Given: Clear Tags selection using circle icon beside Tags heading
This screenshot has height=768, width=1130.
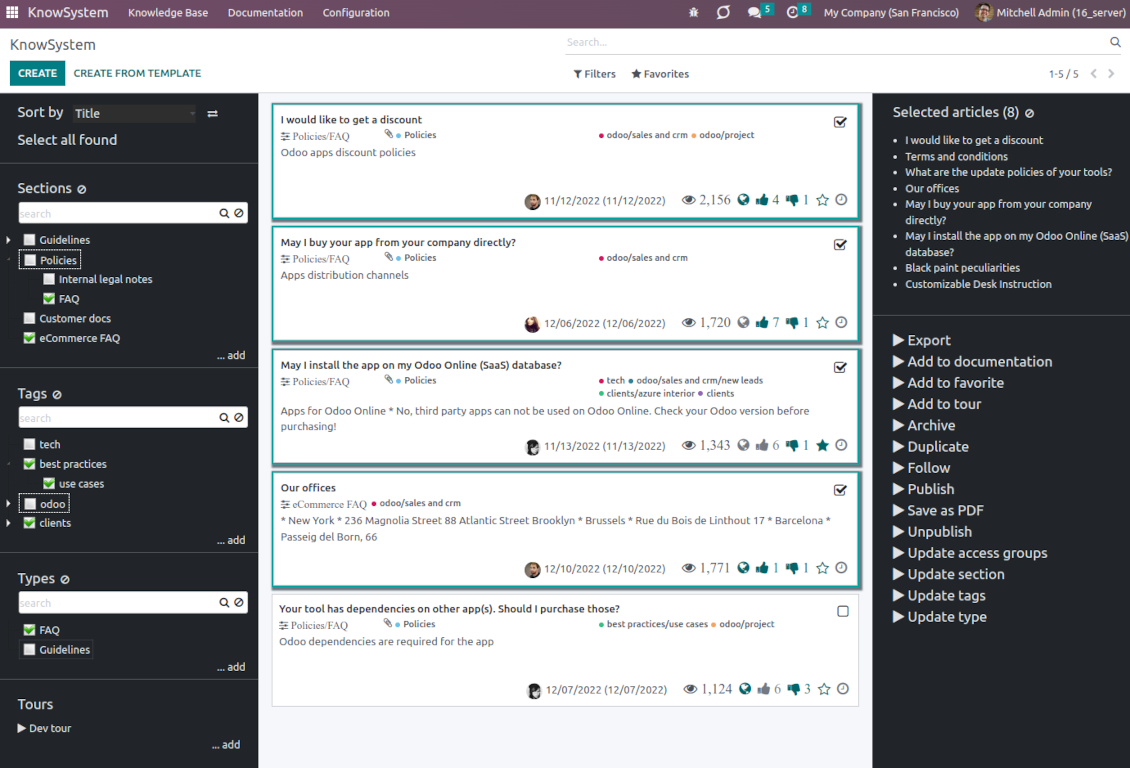Looking at the screenshot, I should pyautogui.click(x=57, y=395).
